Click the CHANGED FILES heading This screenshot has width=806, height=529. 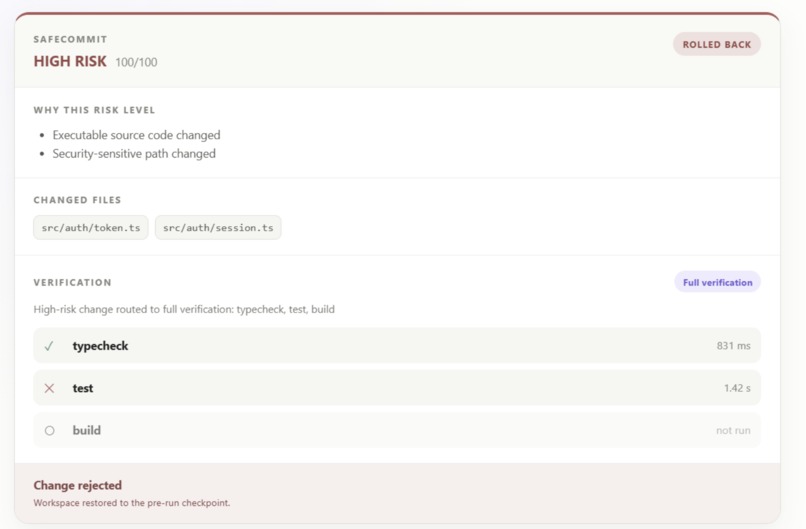tap(77, 200)
